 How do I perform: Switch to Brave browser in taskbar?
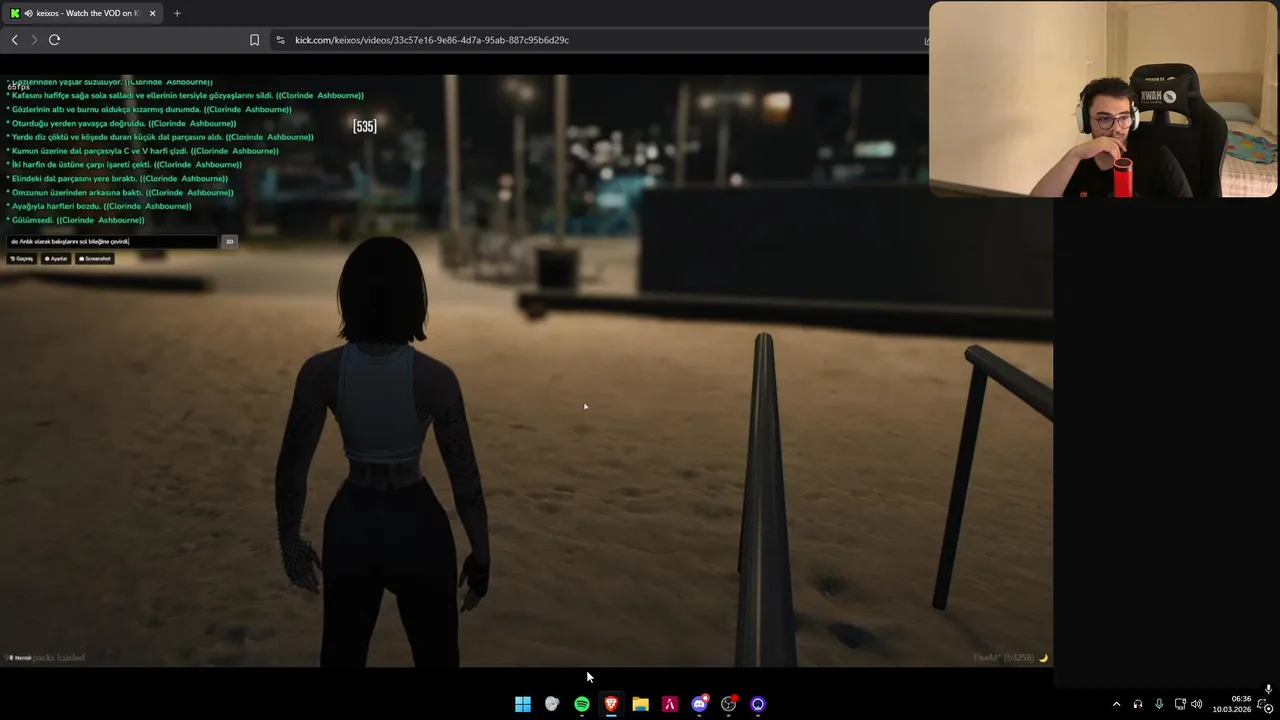(x=611, y=704)
